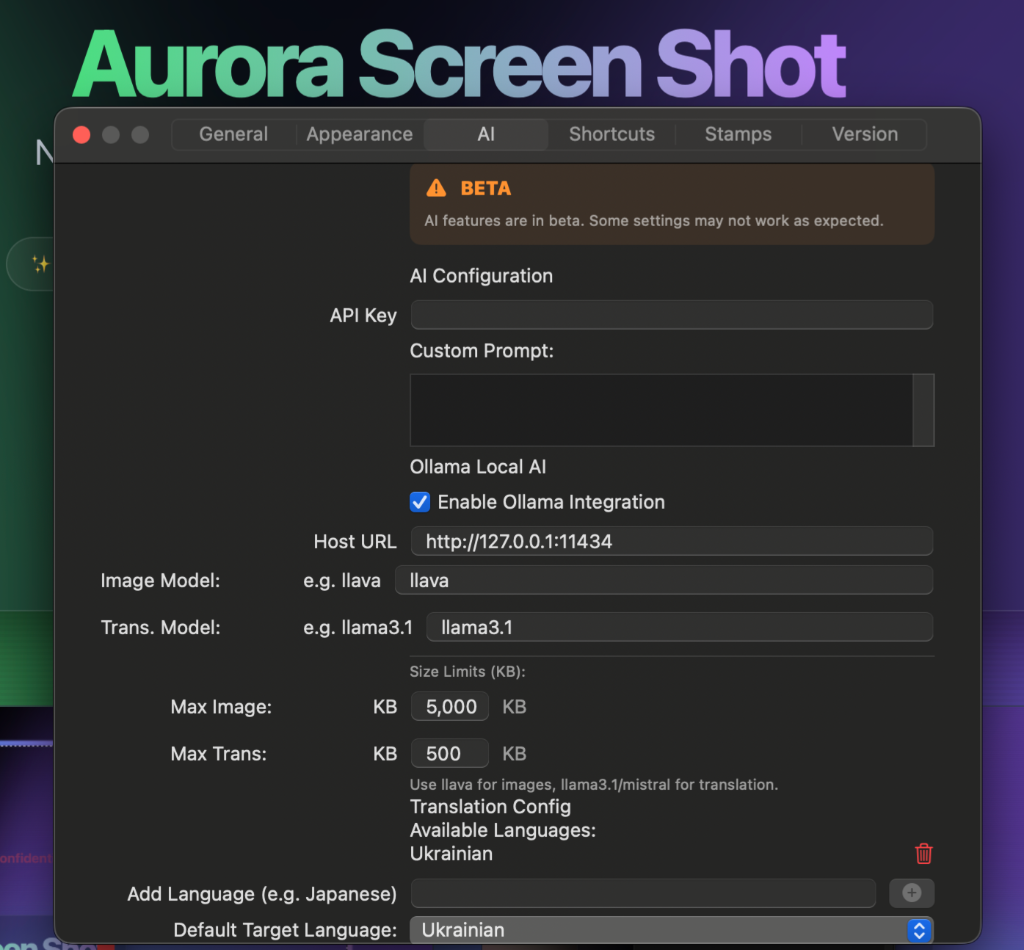1024x950 pixels.
Task: Toggle the Enable Ollama Integration checkbox
Action: pyautogui.click(x=419, y=502)
